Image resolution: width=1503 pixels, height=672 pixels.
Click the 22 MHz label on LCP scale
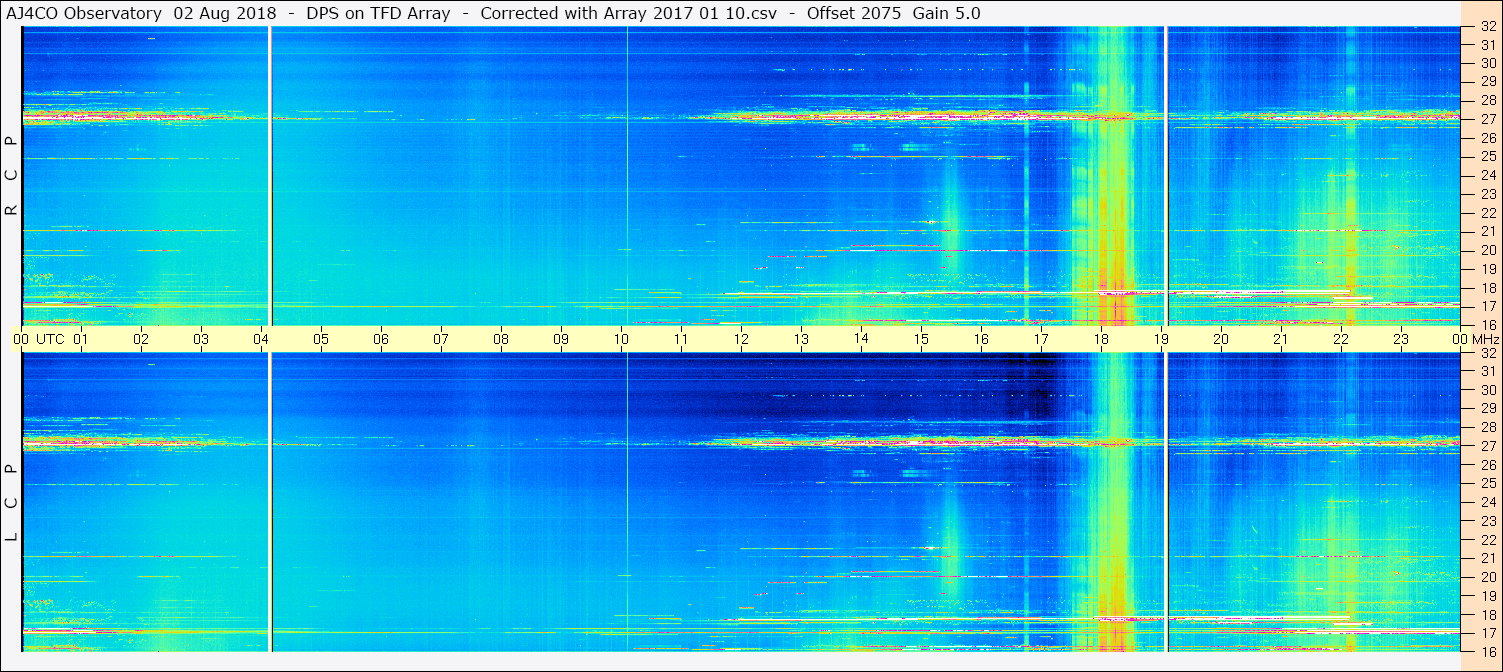click(x=1488, y=540)
